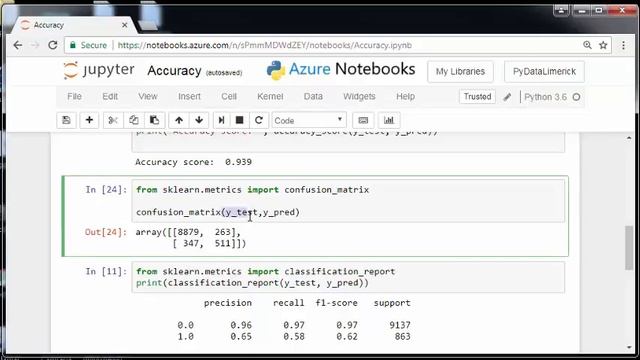Click scrollbar down arrow
The height and width of the screenshot is (360, 640).
pos(629,347)
